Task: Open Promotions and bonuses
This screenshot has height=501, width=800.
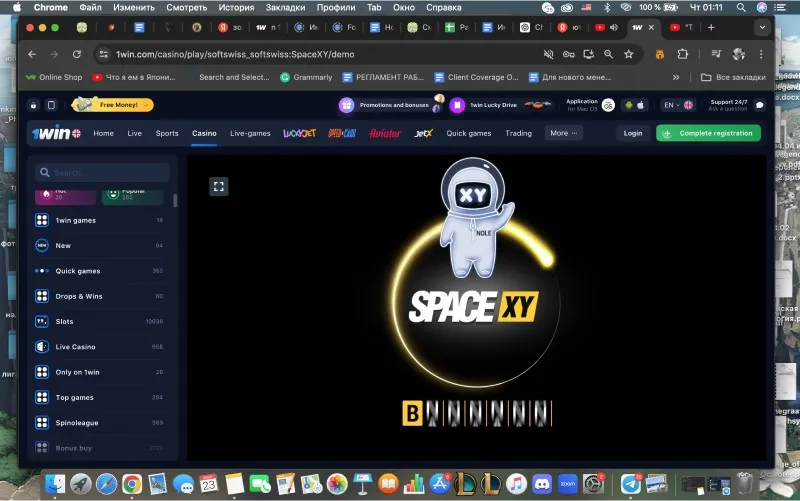Action: click(x=392, y=105)
